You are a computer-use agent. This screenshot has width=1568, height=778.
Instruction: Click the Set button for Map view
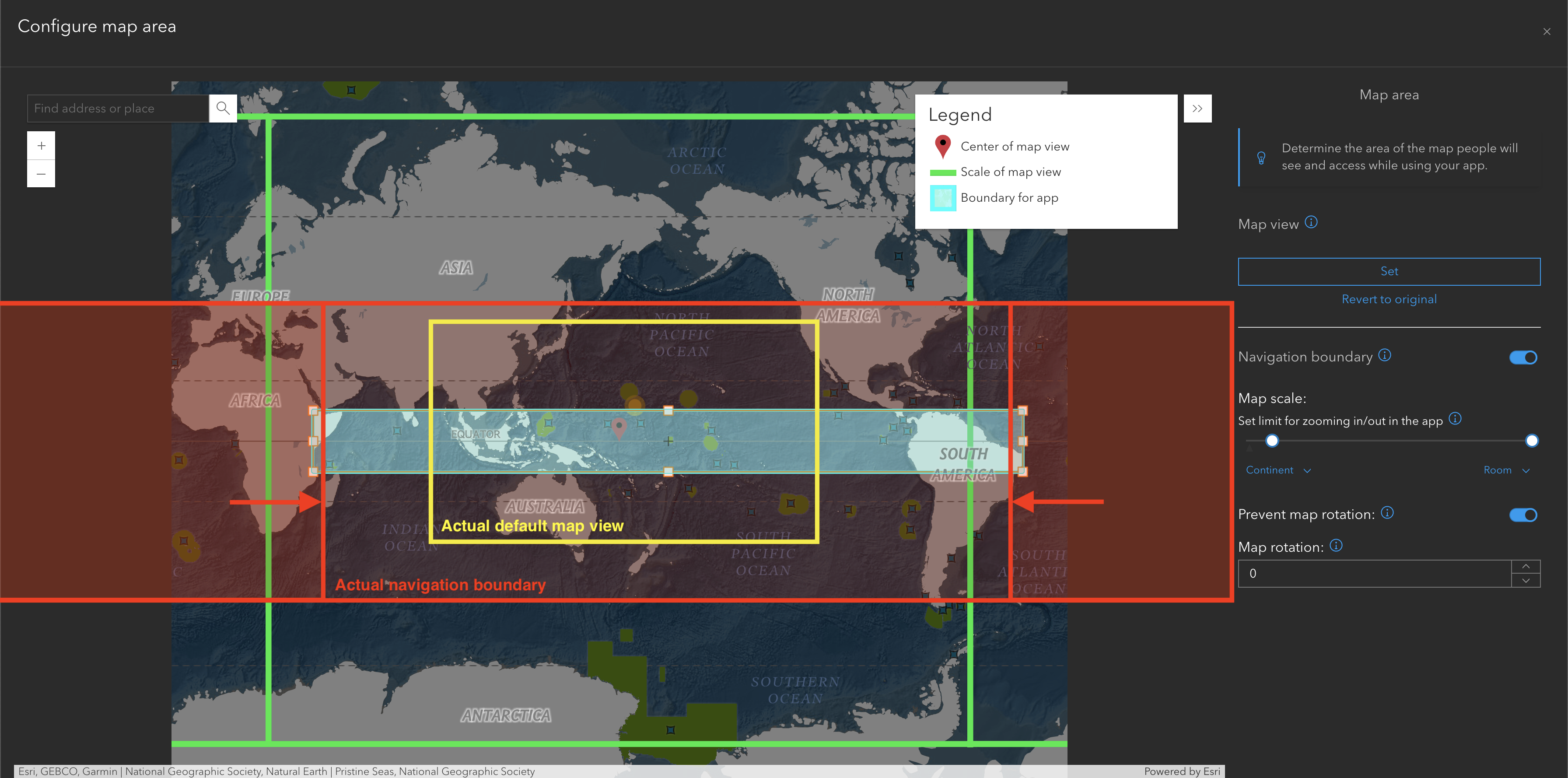pyautogui.click(x=1389, y=271)
